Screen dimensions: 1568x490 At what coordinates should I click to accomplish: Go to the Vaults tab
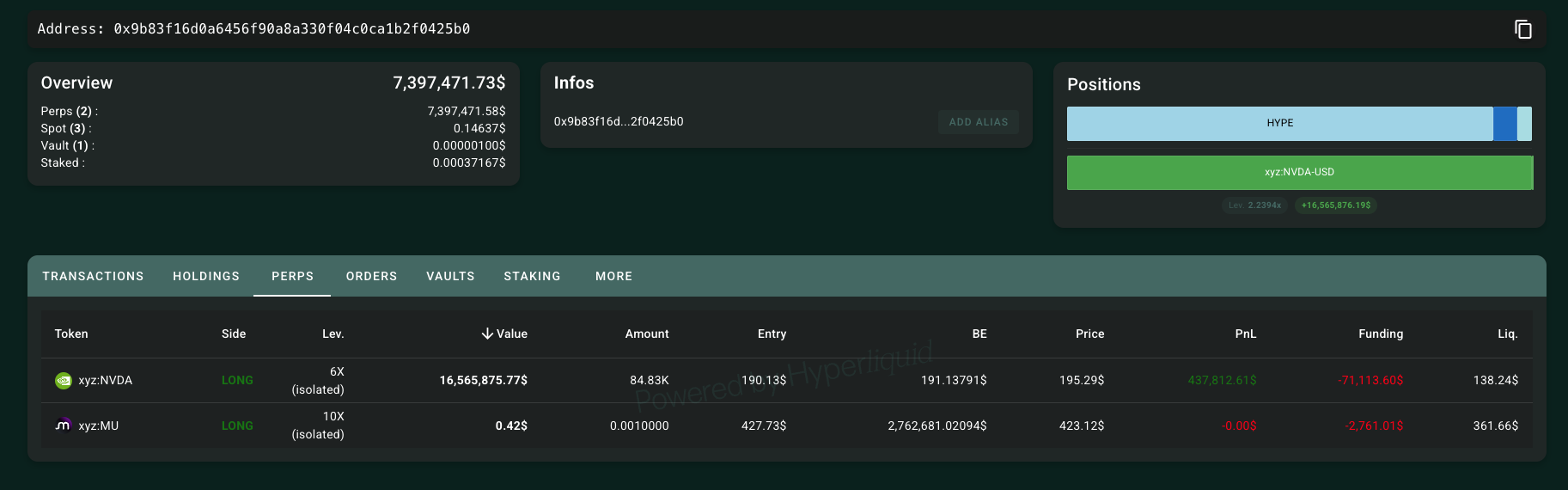coord(450,276)
